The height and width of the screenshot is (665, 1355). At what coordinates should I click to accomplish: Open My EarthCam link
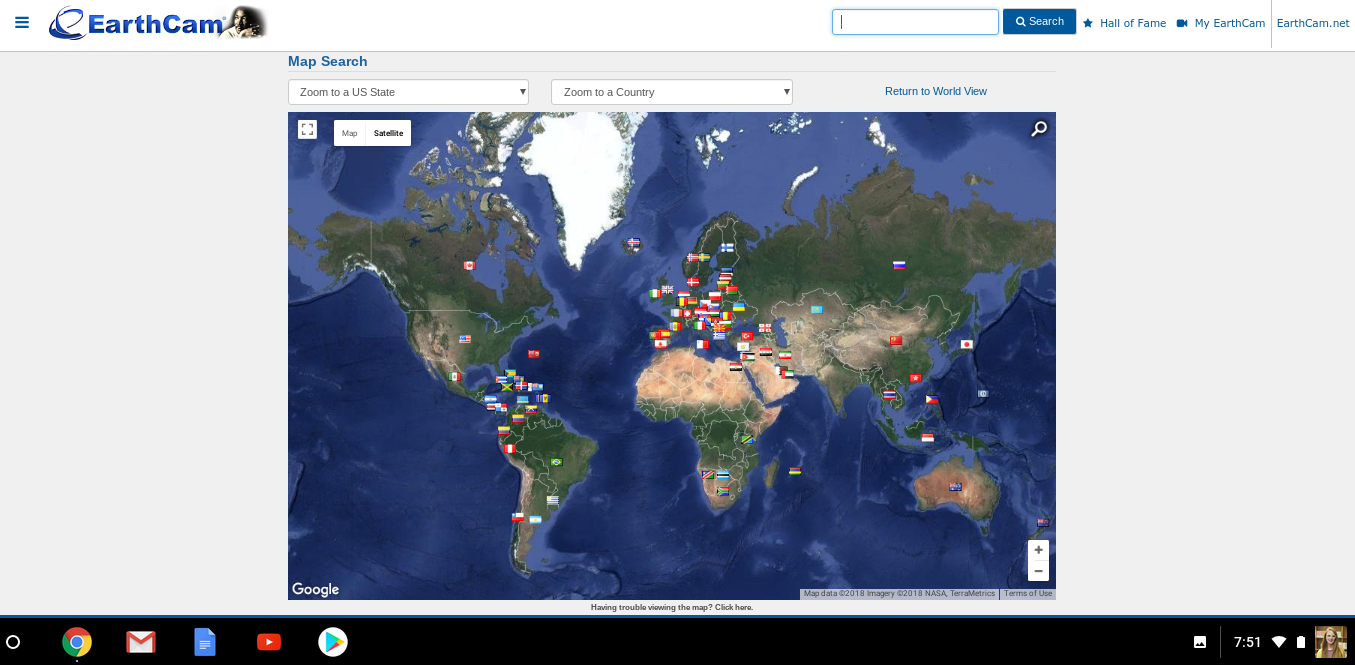point(1221,23)
